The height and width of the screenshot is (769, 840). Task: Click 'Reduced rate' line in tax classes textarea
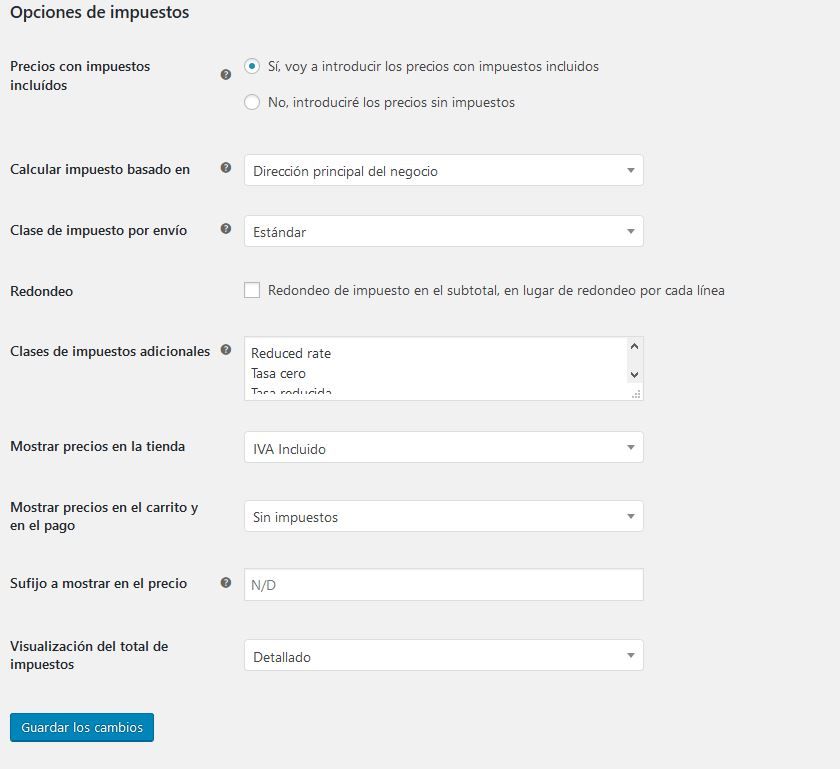[x=291, y=354]
